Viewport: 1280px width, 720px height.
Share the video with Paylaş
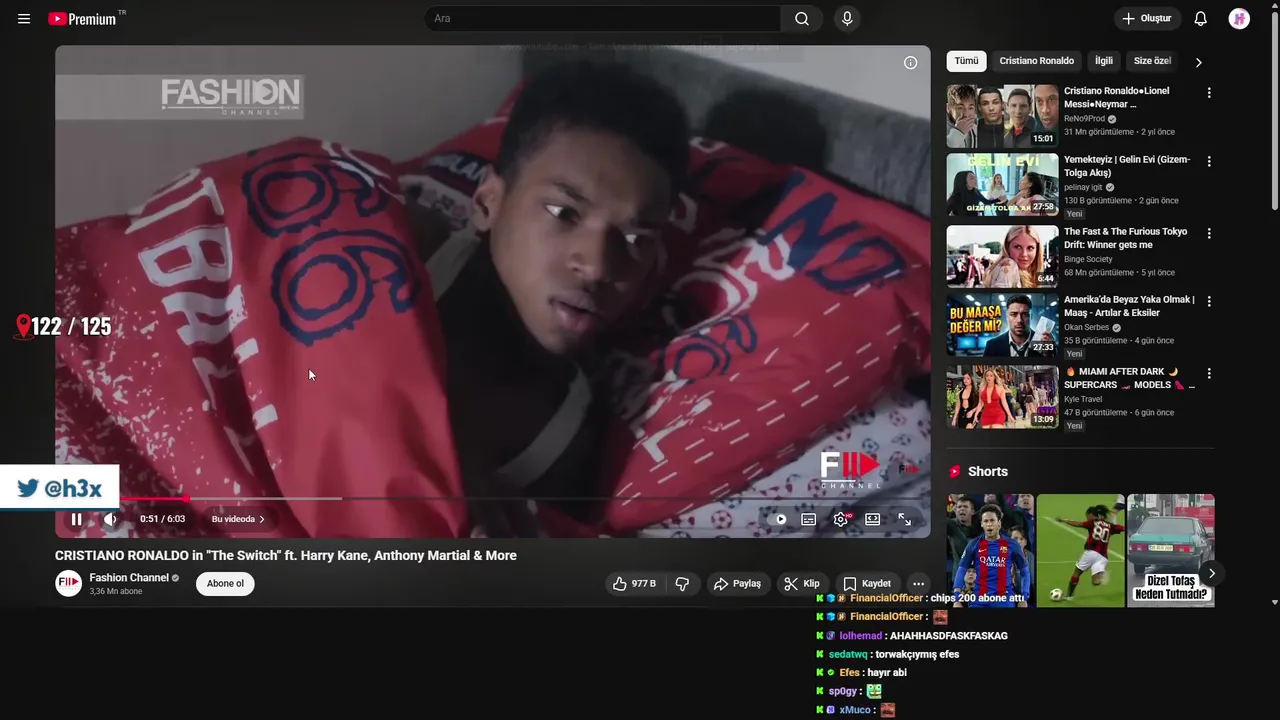coord(737,584)
